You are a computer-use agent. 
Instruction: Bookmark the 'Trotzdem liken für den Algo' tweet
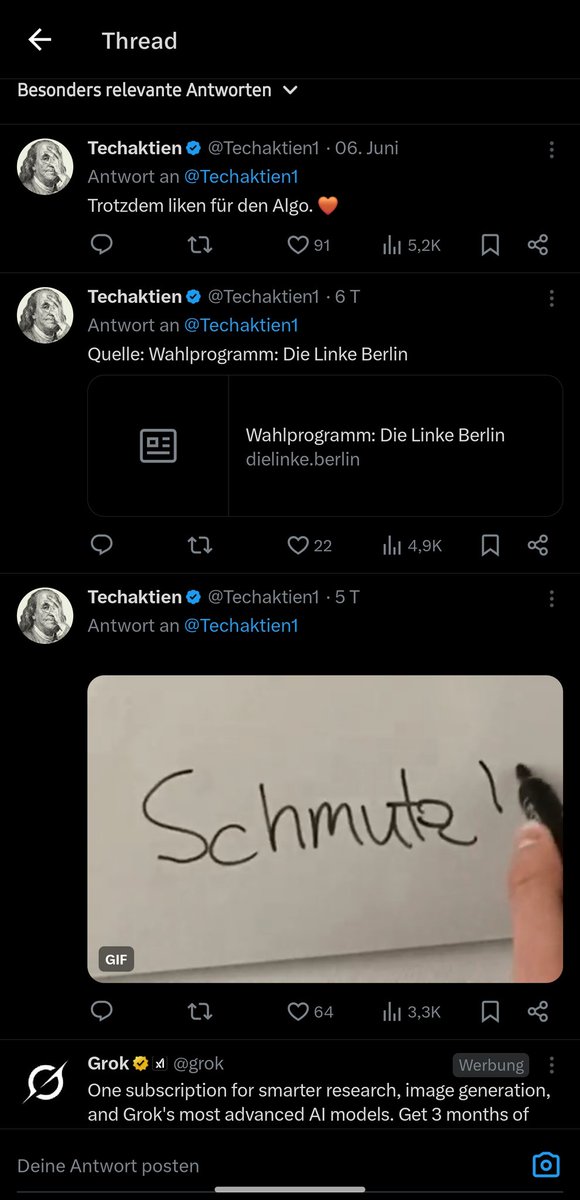490,245
